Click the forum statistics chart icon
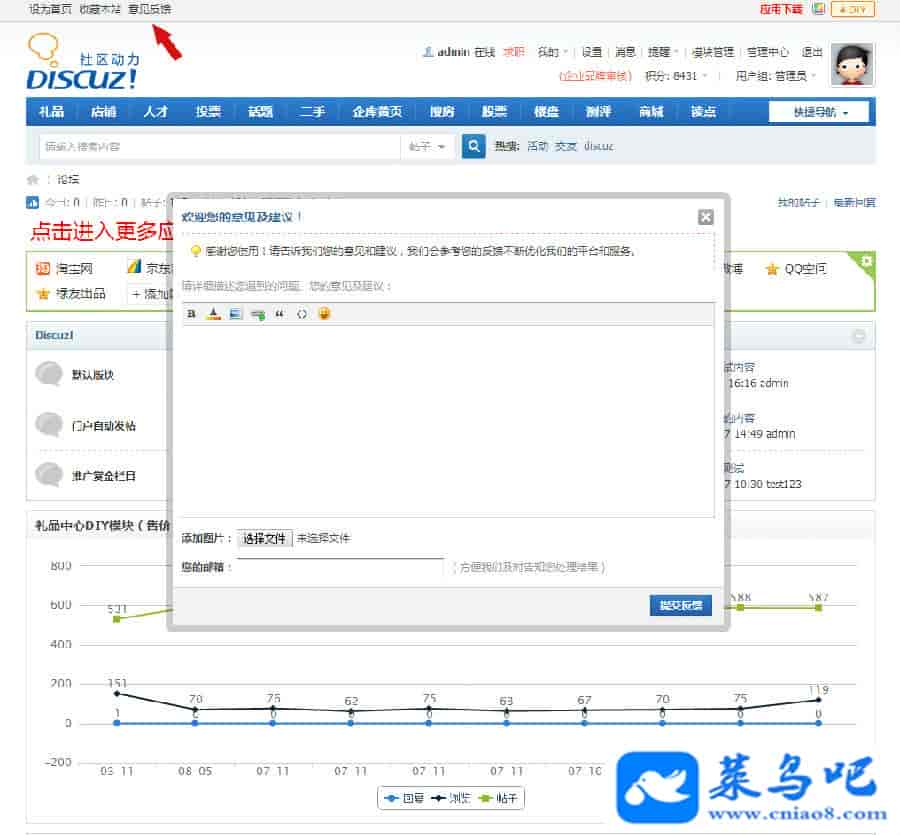The image size is (900, 835). tap(32, 202)
